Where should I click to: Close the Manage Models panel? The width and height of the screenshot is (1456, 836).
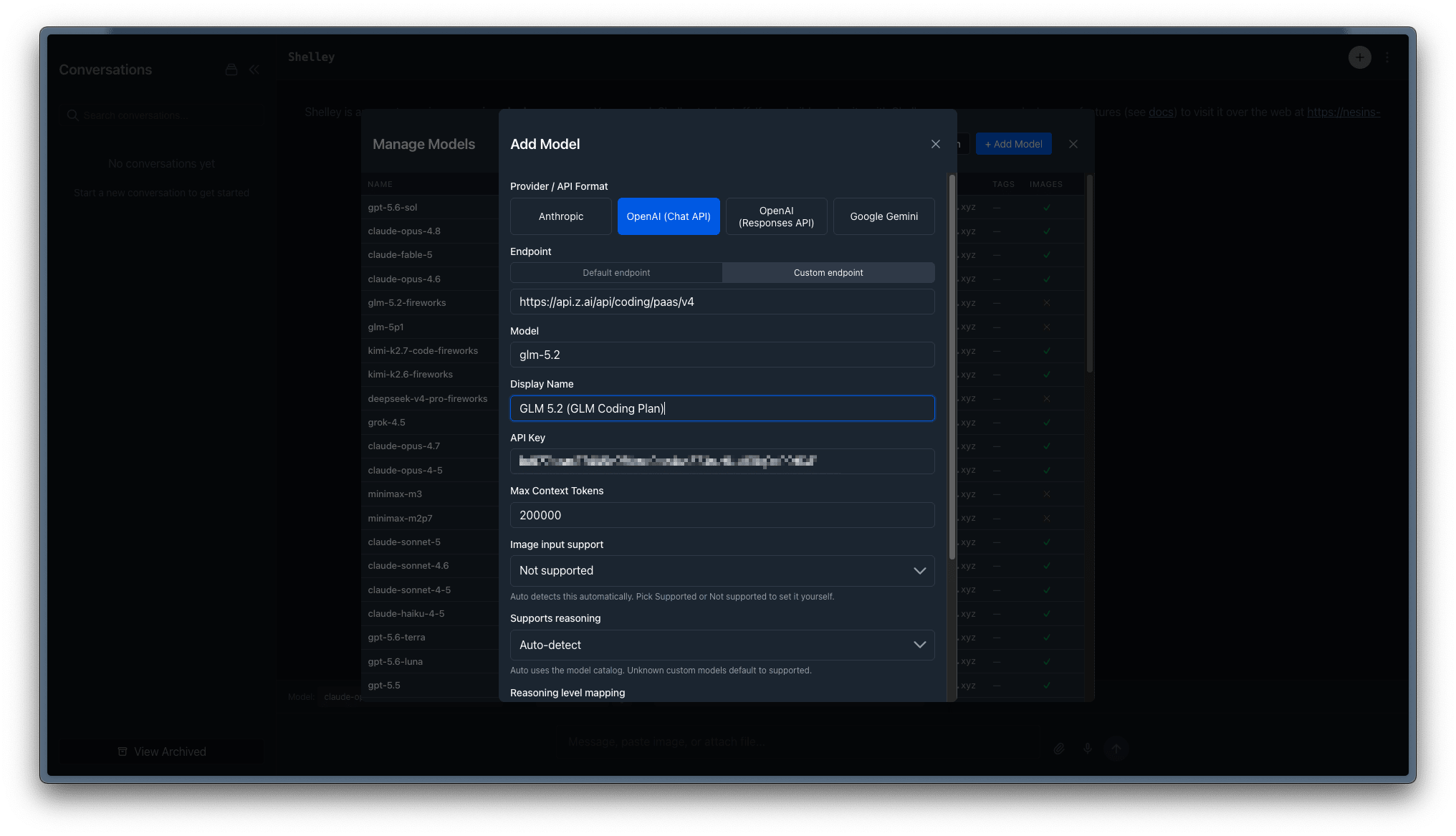tap(1073, 144)
